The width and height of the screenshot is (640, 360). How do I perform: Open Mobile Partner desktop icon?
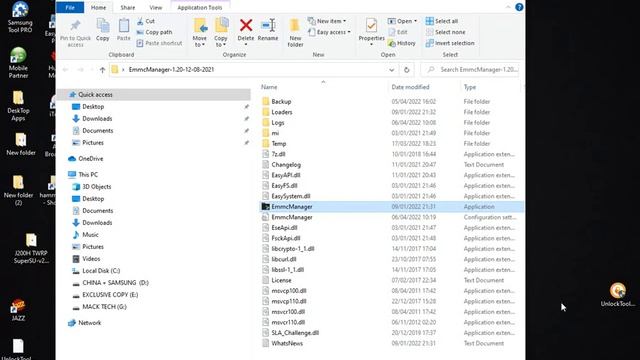pos(18,63)
